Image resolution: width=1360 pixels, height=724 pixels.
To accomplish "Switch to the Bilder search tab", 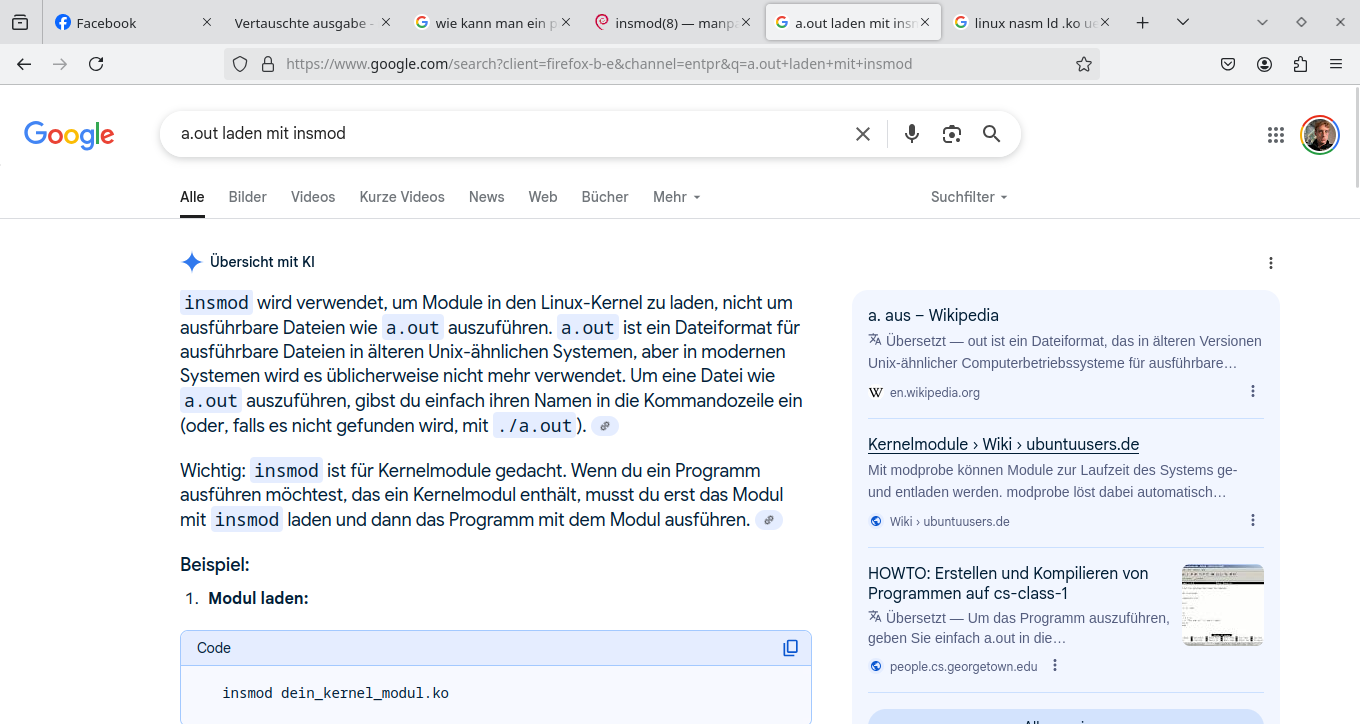I will 247,197.
